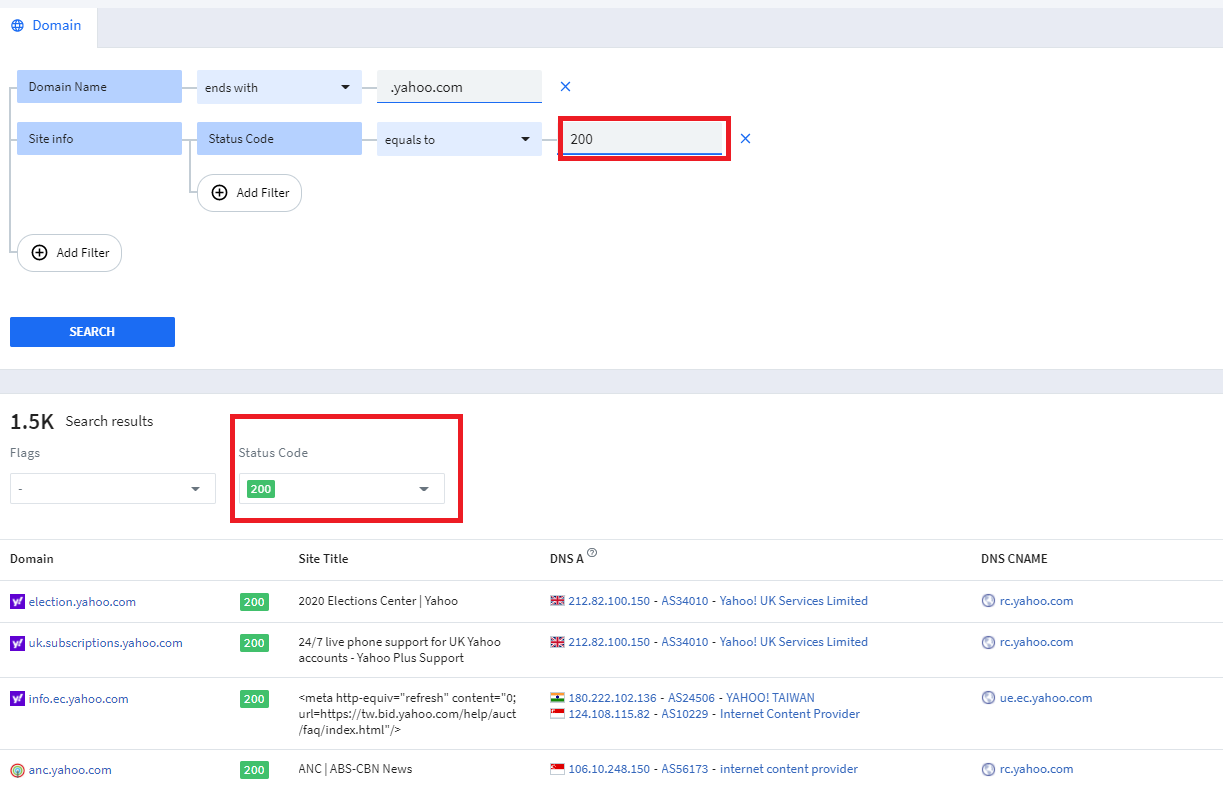Click the Yahoo favicon beside election.yahoo.com

17,602
